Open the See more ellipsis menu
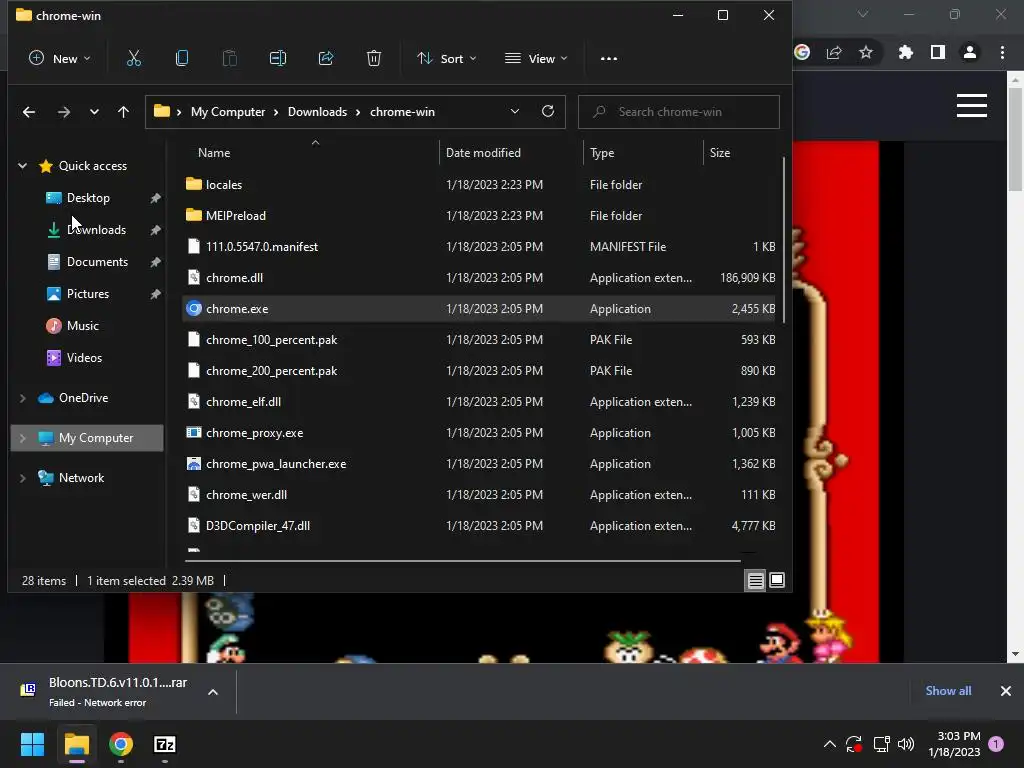The height and width of the screenshot is (768, 1024). tap(609, 59)
